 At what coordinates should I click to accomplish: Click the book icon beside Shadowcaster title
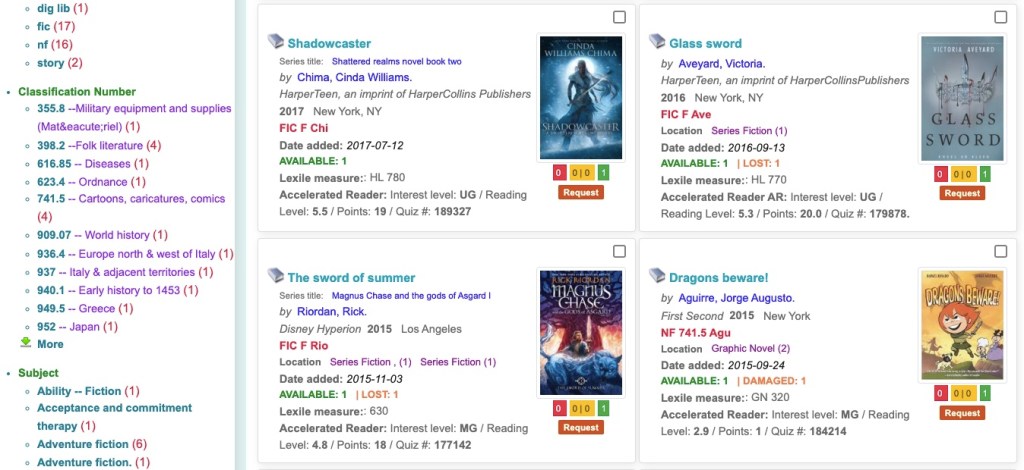[x=276, y=42]
